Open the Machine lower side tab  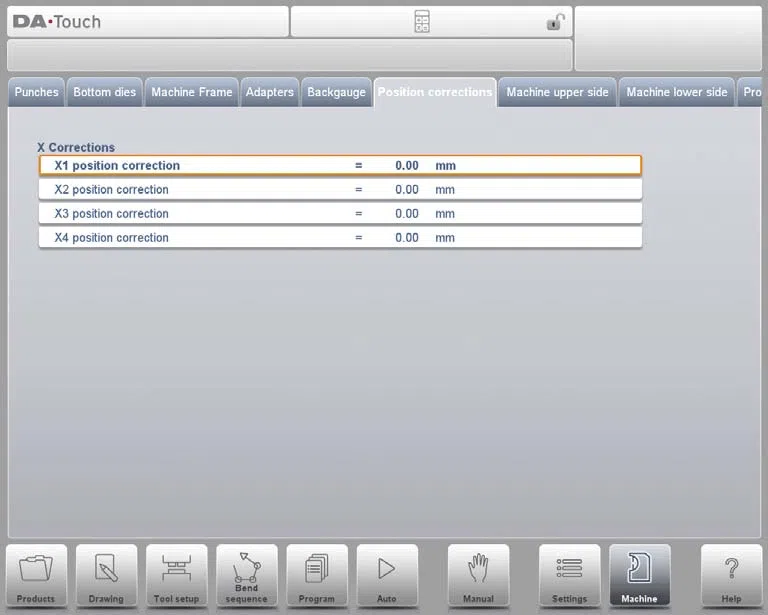click(677, 92)
